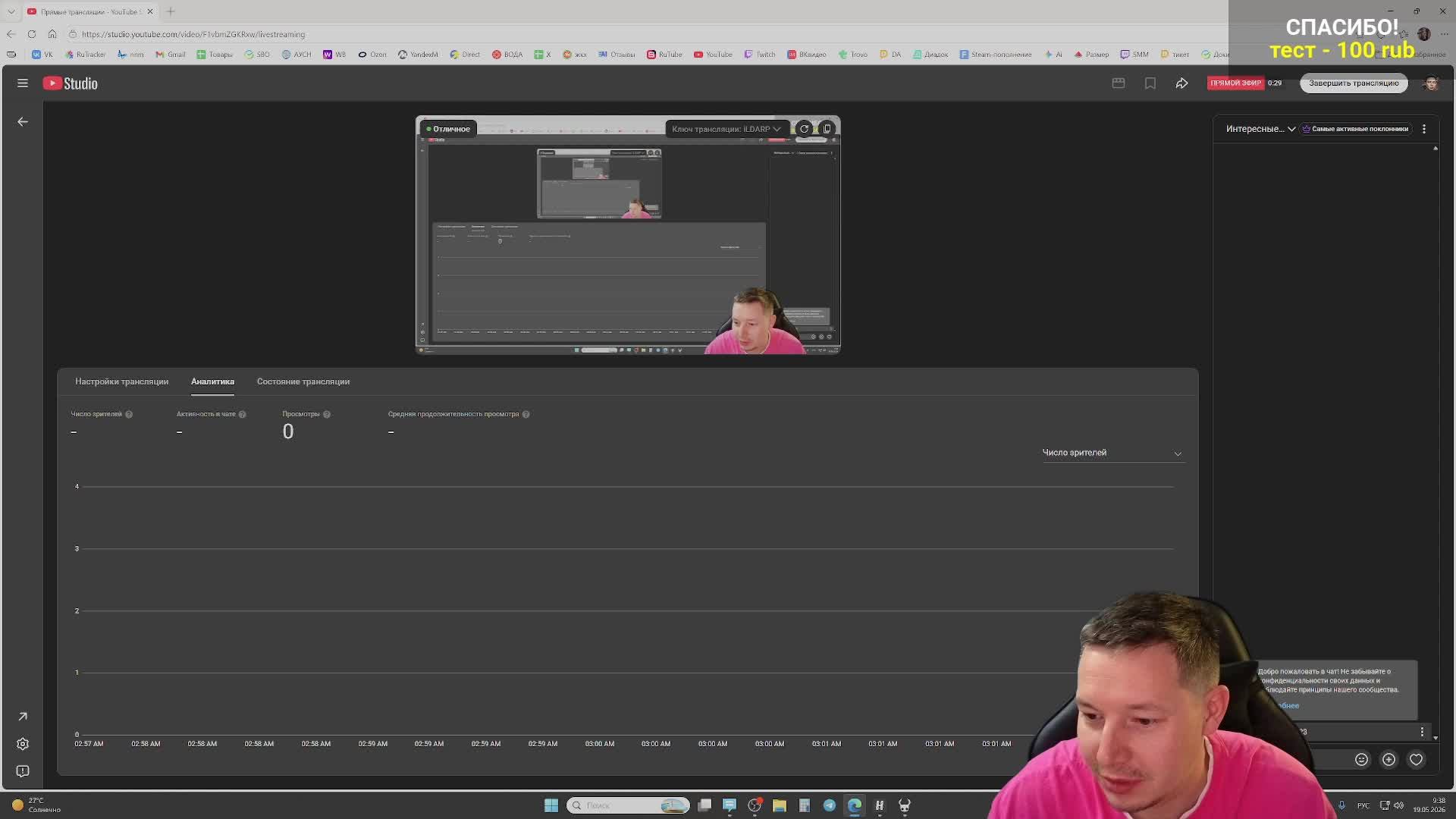The image size is (1456, 819).
Task: Open the Twitch bookmark
Action: [x=760, y=55]
